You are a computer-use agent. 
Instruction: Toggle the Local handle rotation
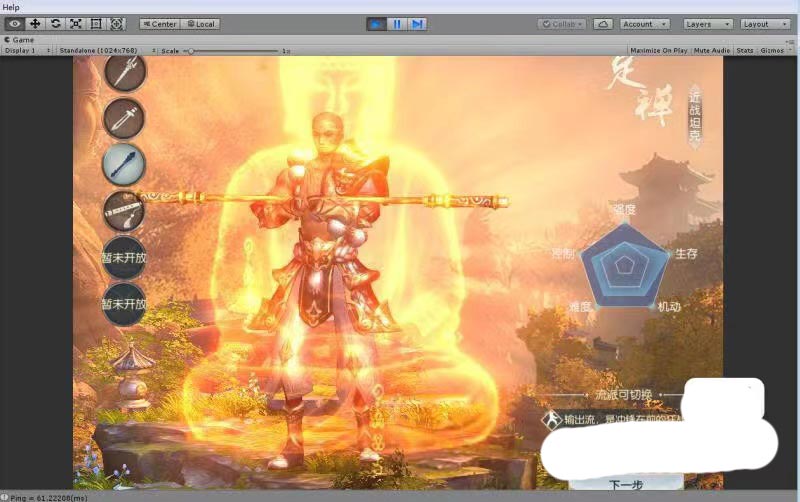click(201, 24)
